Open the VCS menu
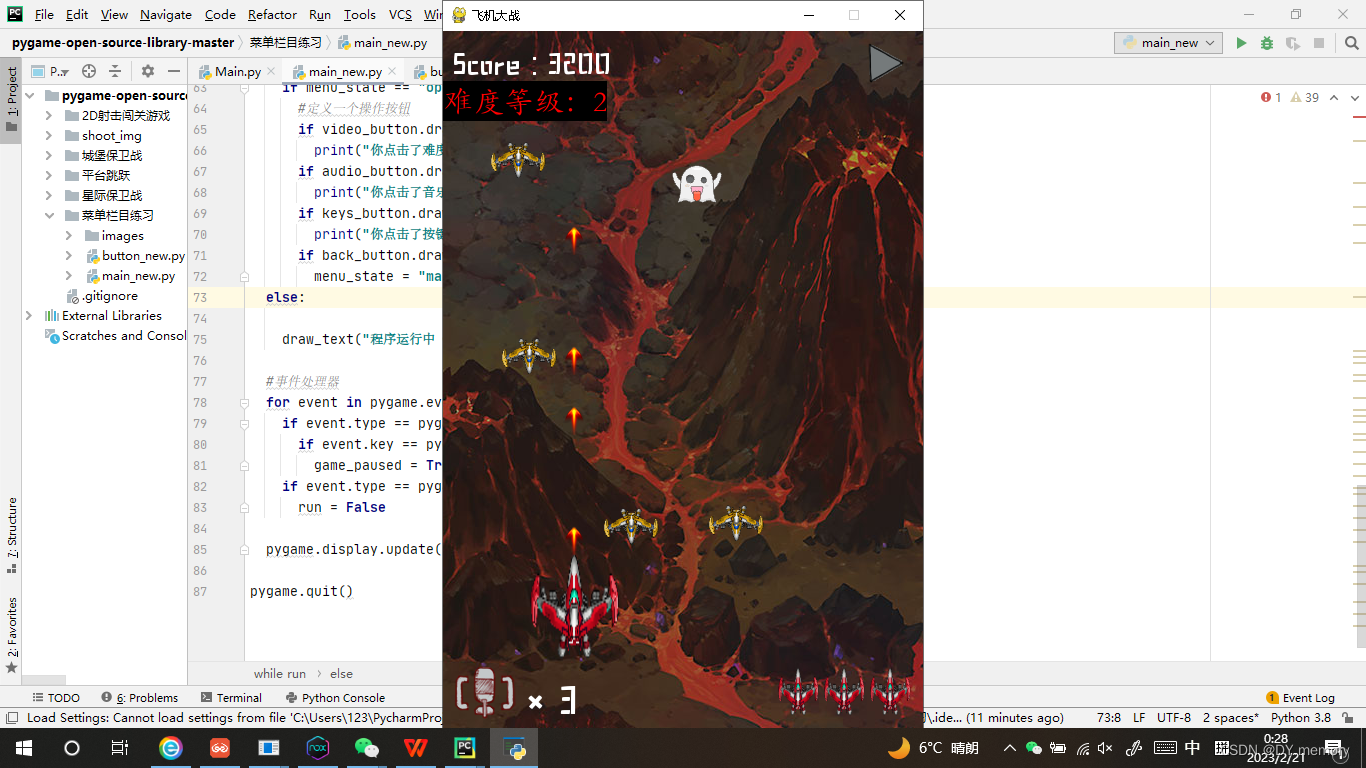The height and width of the screenshot is (768, 1366). tap(400, 14)
